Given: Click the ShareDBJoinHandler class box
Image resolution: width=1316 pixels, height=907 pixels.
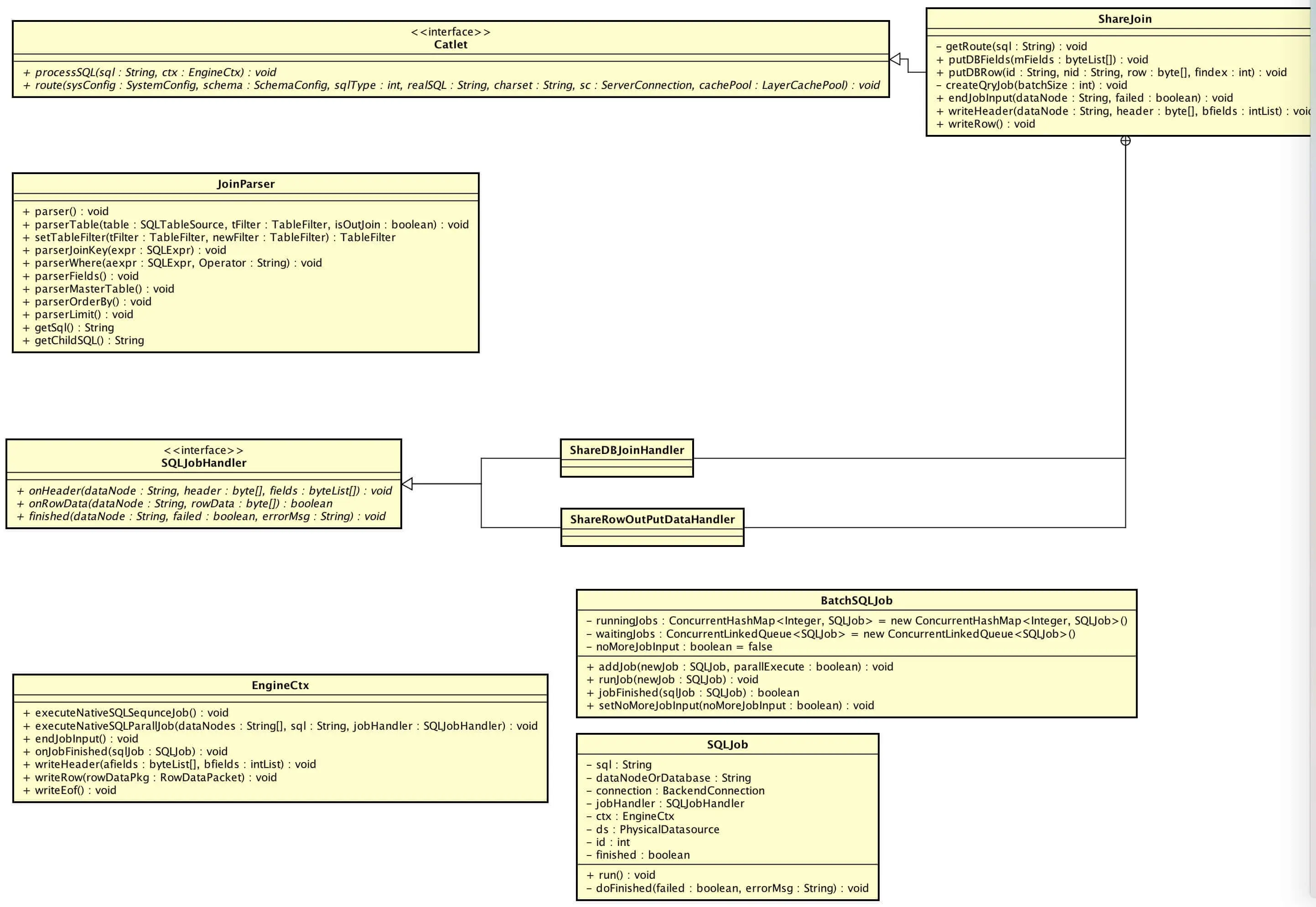Looking at the screenshot, I should coord(627,450).
